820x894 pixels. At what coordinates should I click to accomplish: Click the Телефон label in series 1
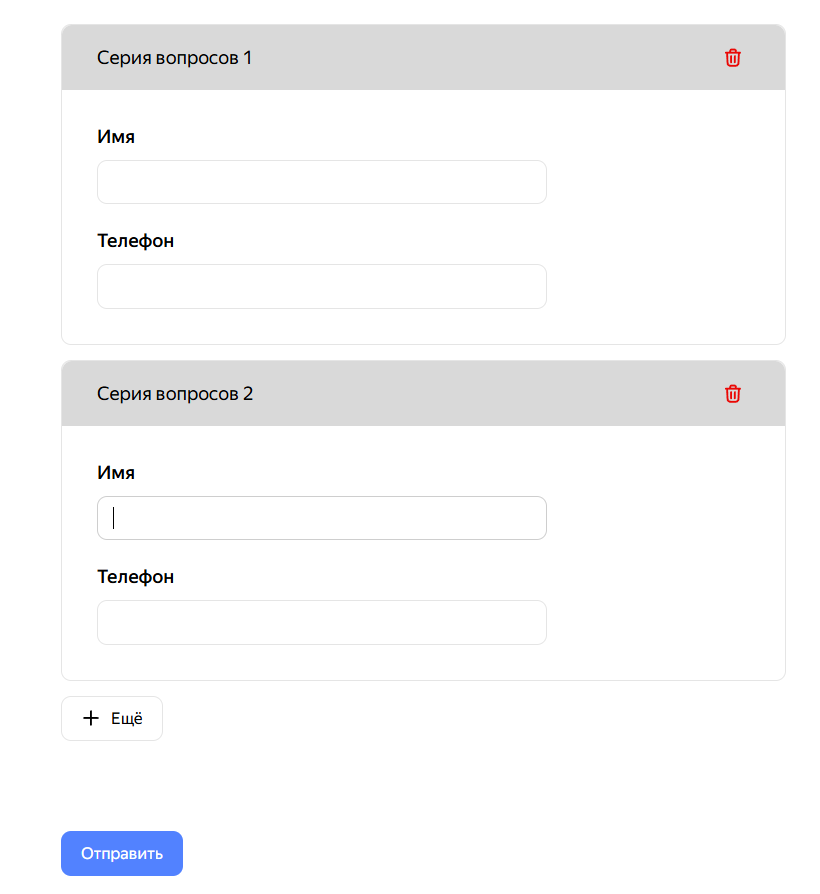[136, 241]
